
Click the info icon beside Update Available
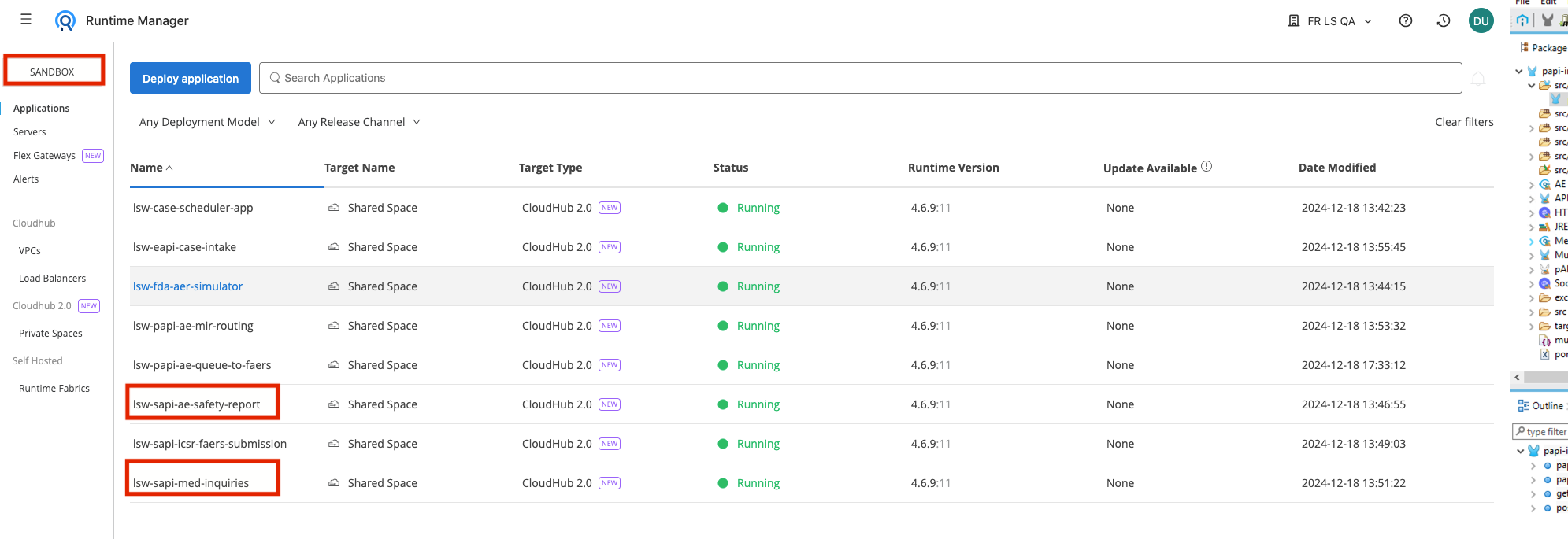click(x=1207, y=167)
